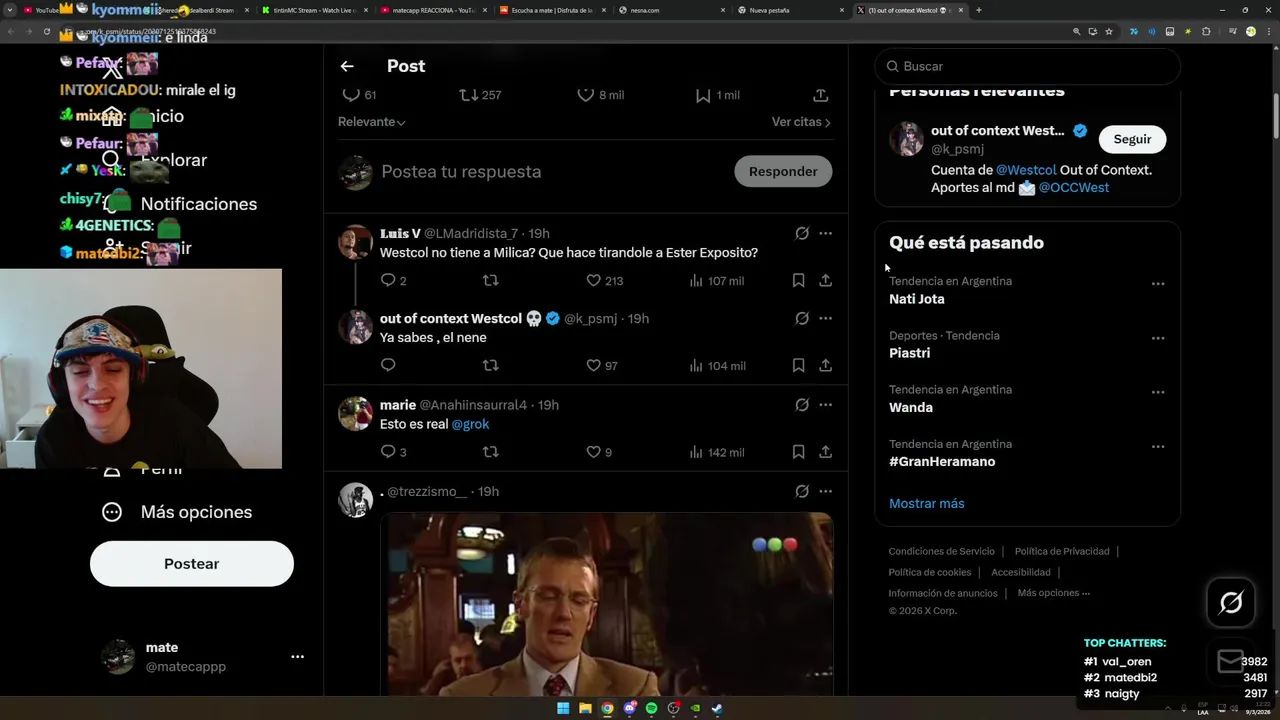Open the floating Grok button
Viewport: 1280px width, 720px height.
click(x=1231, y=602)
